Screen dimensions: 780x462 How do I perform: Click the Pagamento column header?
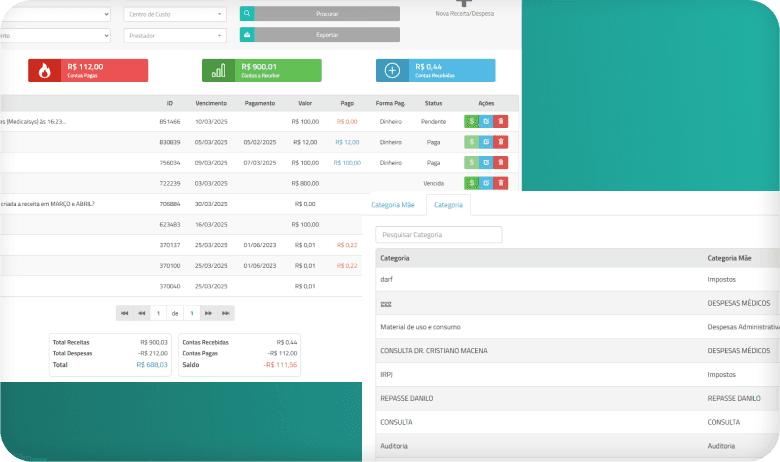[260, 103]
